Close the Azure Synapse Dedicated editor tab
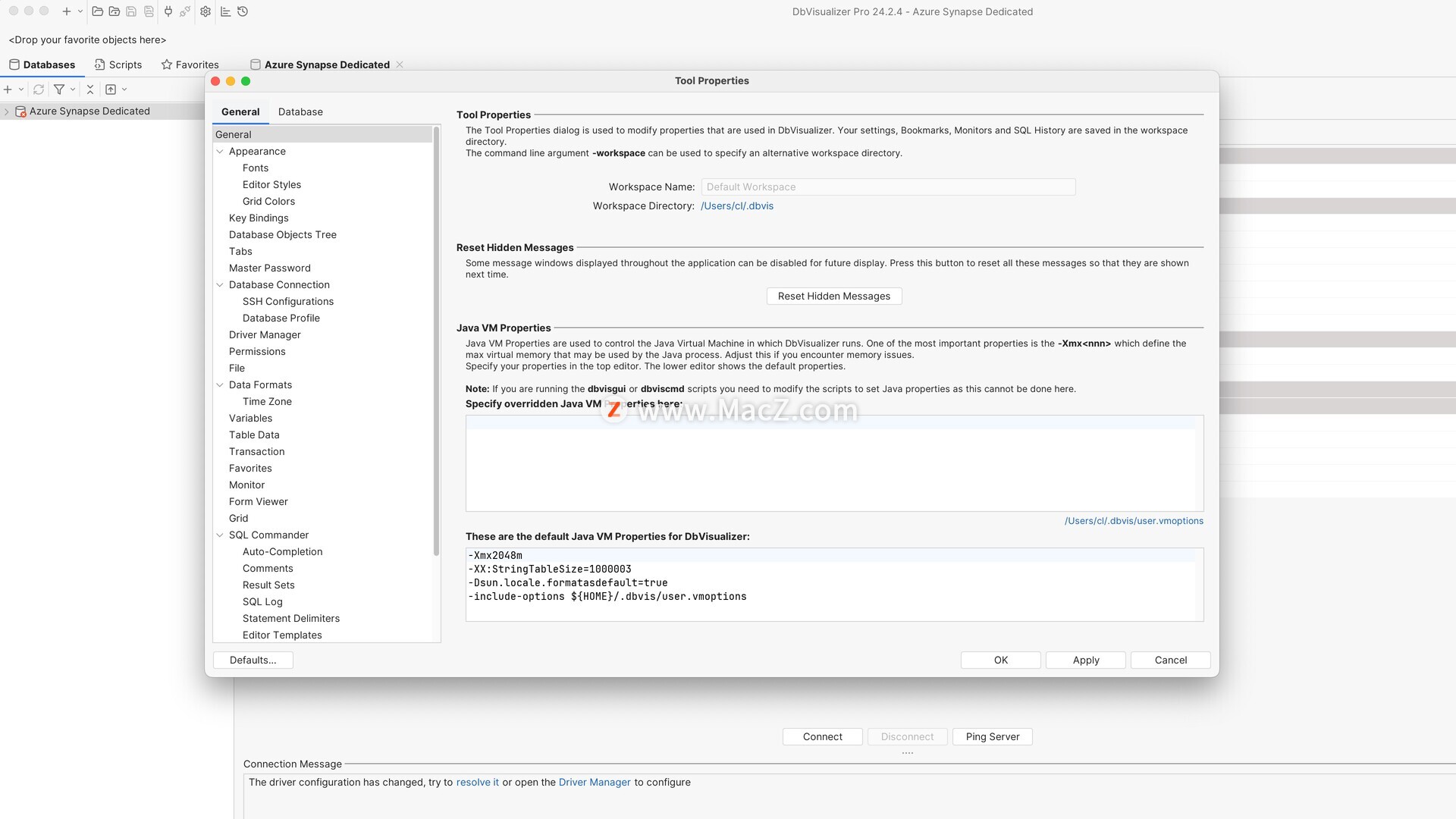The height and width of the screenshot is (819, 1456). (x=400, y=64)
